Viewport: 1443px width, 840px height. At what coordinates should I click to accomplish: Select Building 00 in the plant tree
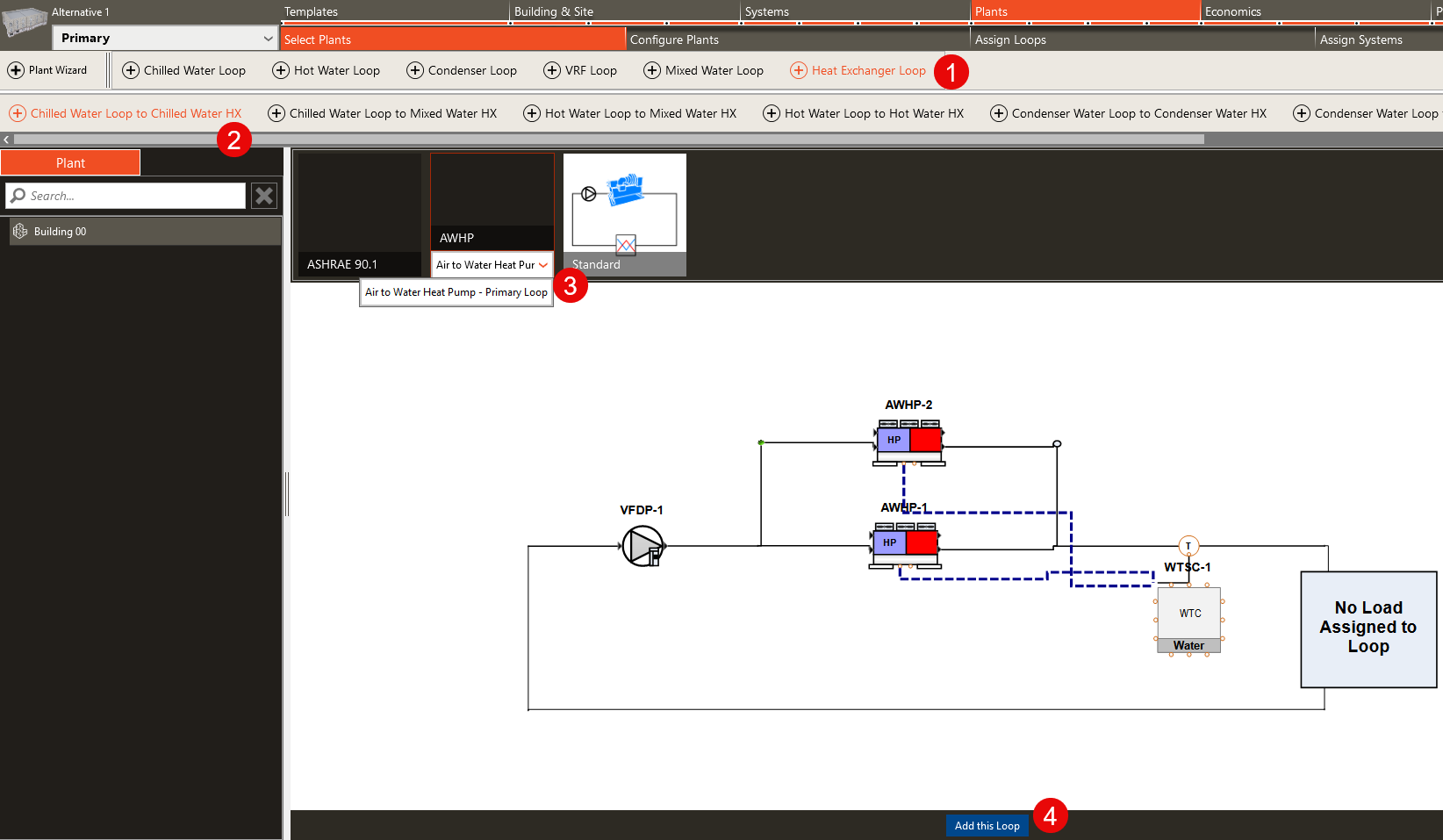pyautogui.click(x=60, y=232)
